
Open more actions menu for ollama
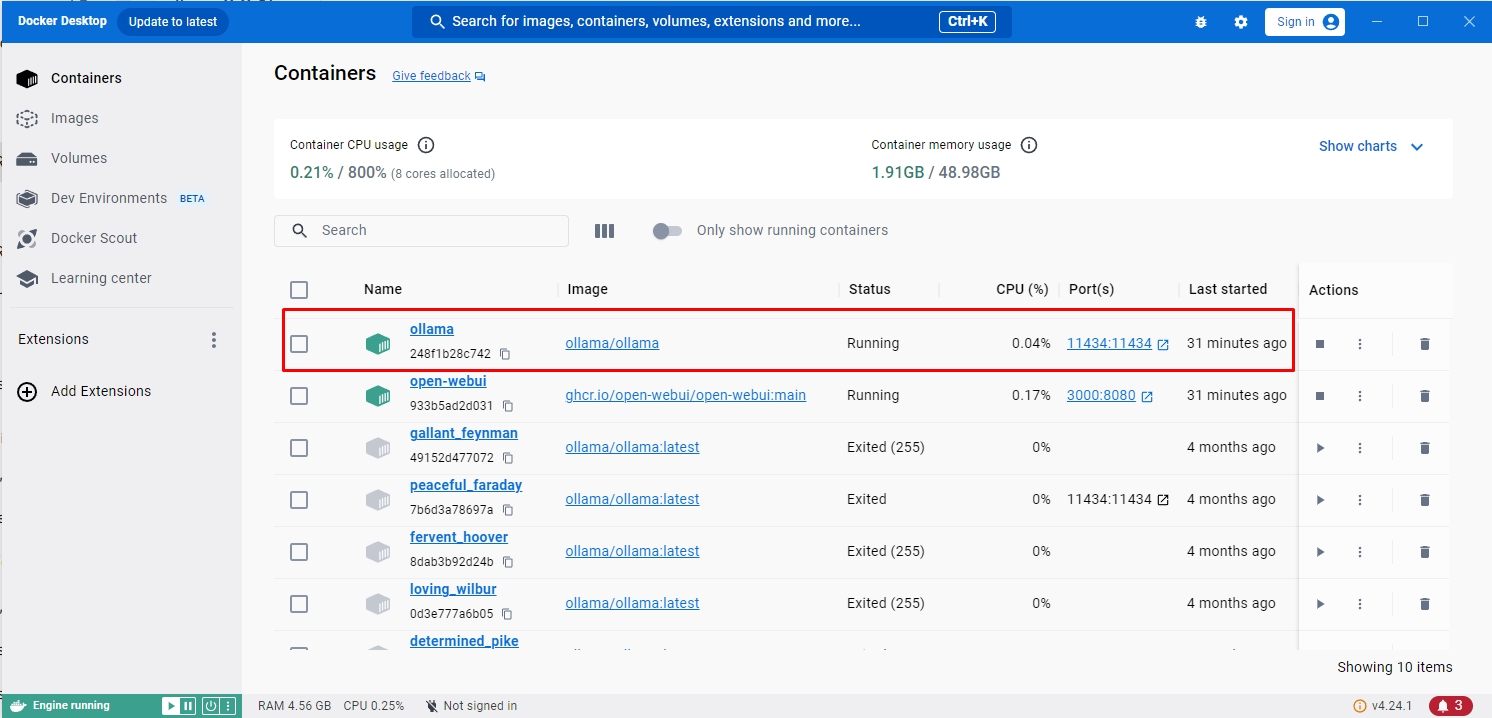pos(1360,344)
